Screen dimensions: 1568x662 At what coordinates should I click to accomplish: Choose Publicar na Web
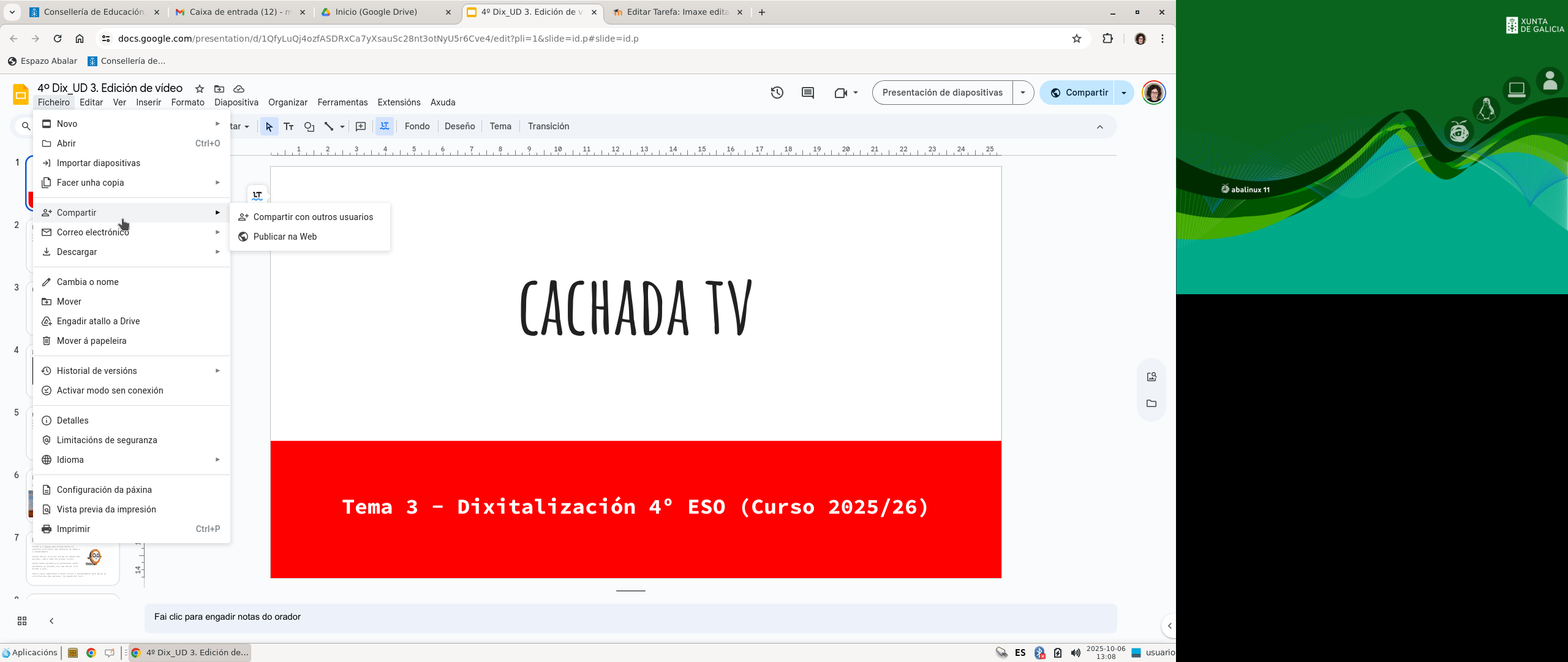310,237
